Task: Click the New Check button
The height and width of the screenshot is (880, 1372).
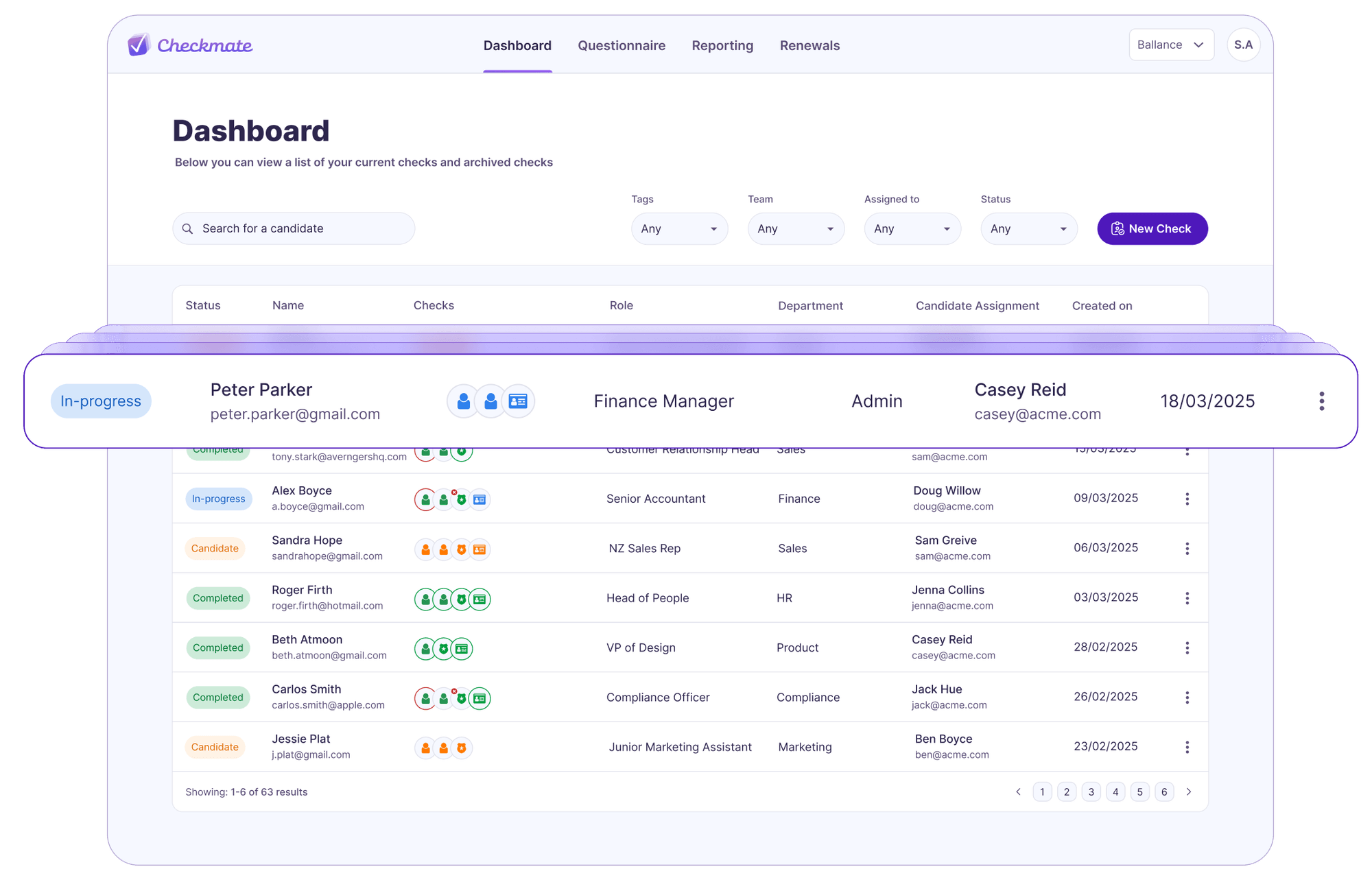Action: coord(1152,228)
